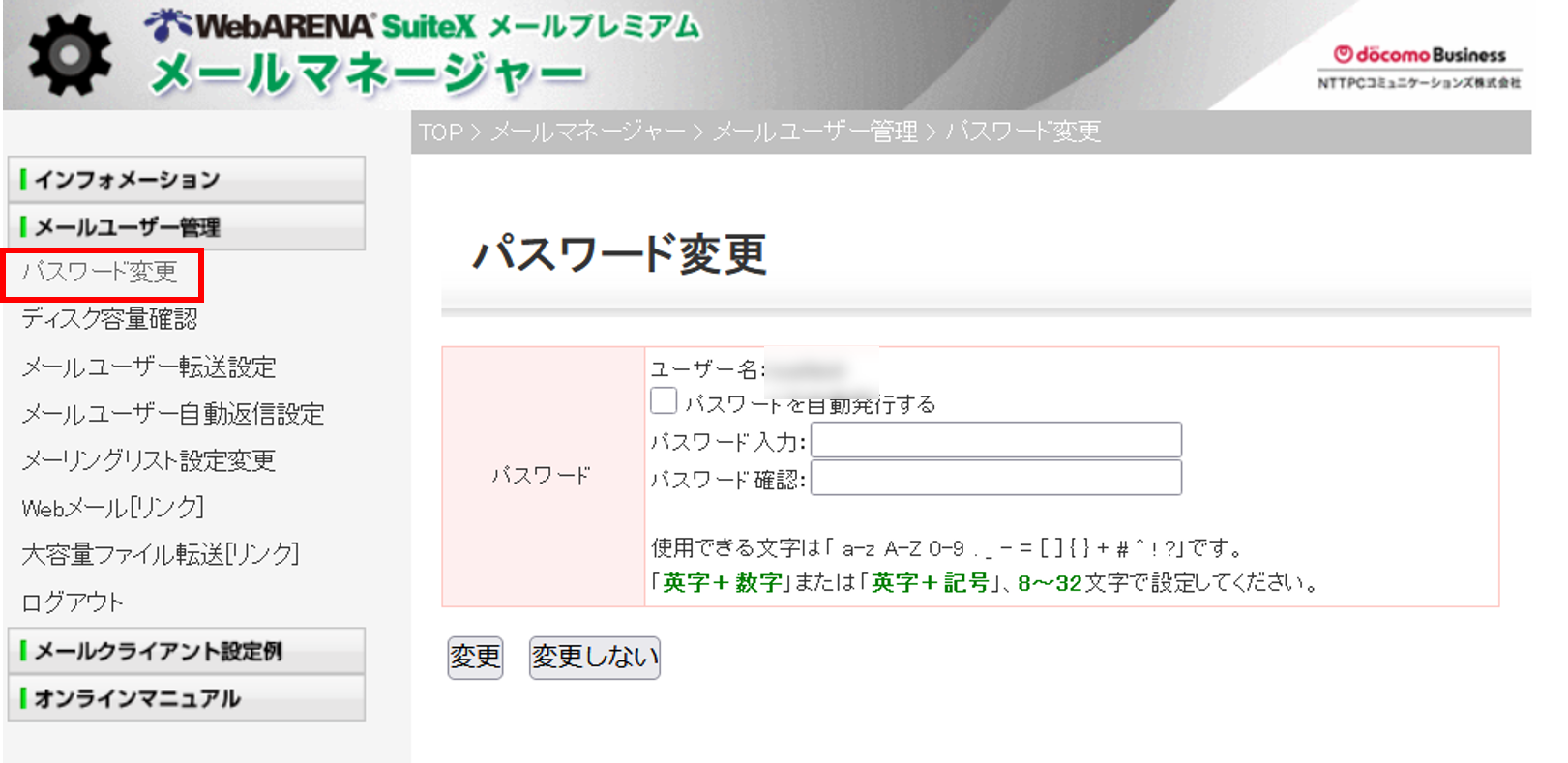Click the 変更 button
The width and height of the screenshot is (1568, 763).
(x=475, y=658)
